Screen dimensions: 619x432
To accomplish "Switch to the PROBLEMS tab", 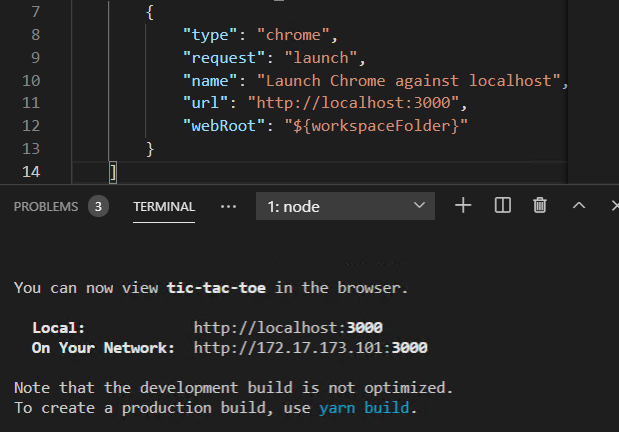I will tap(46, 207).
